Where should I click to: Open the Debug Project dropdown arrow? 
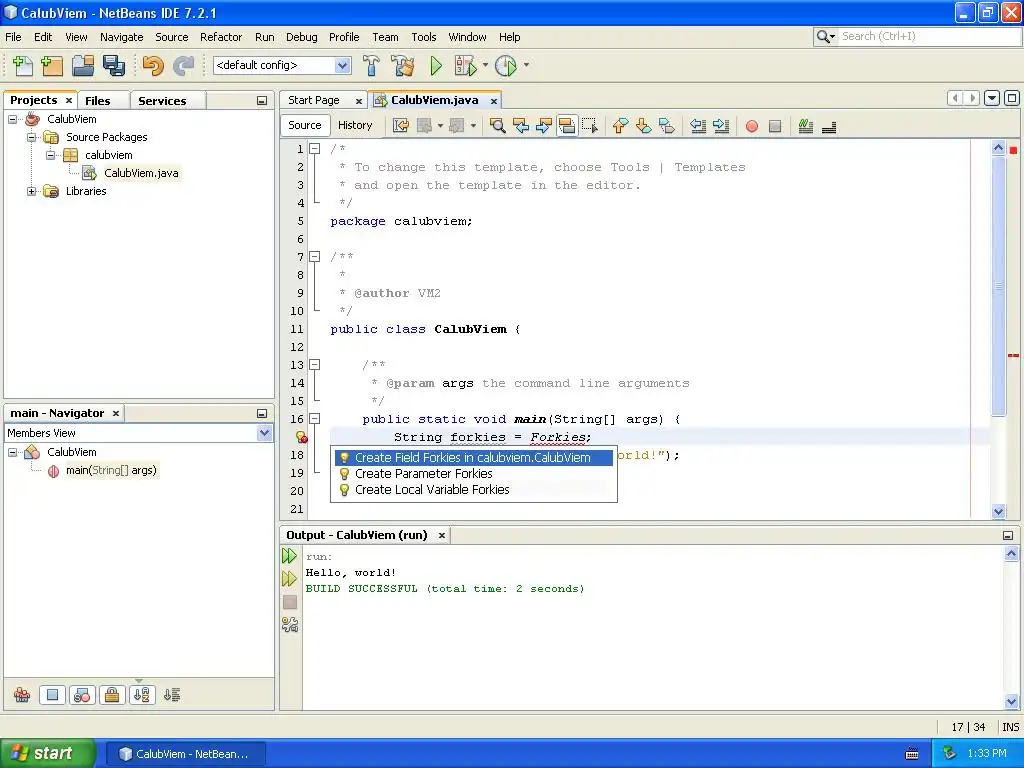point(485,65)
